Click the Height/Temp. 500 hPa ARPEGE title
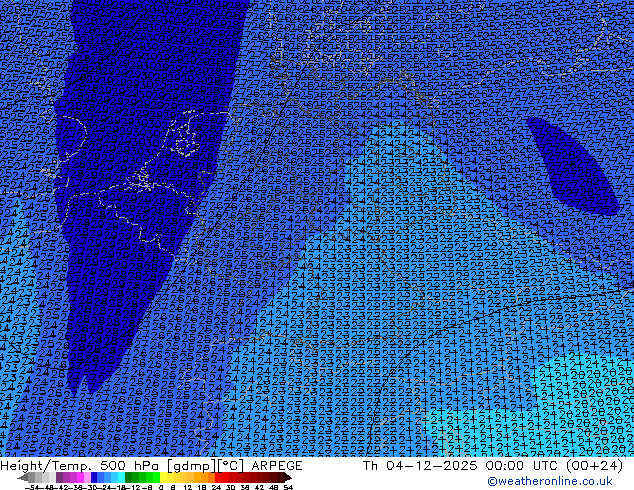This screenshot has width=634, height=490. point(151,466)
